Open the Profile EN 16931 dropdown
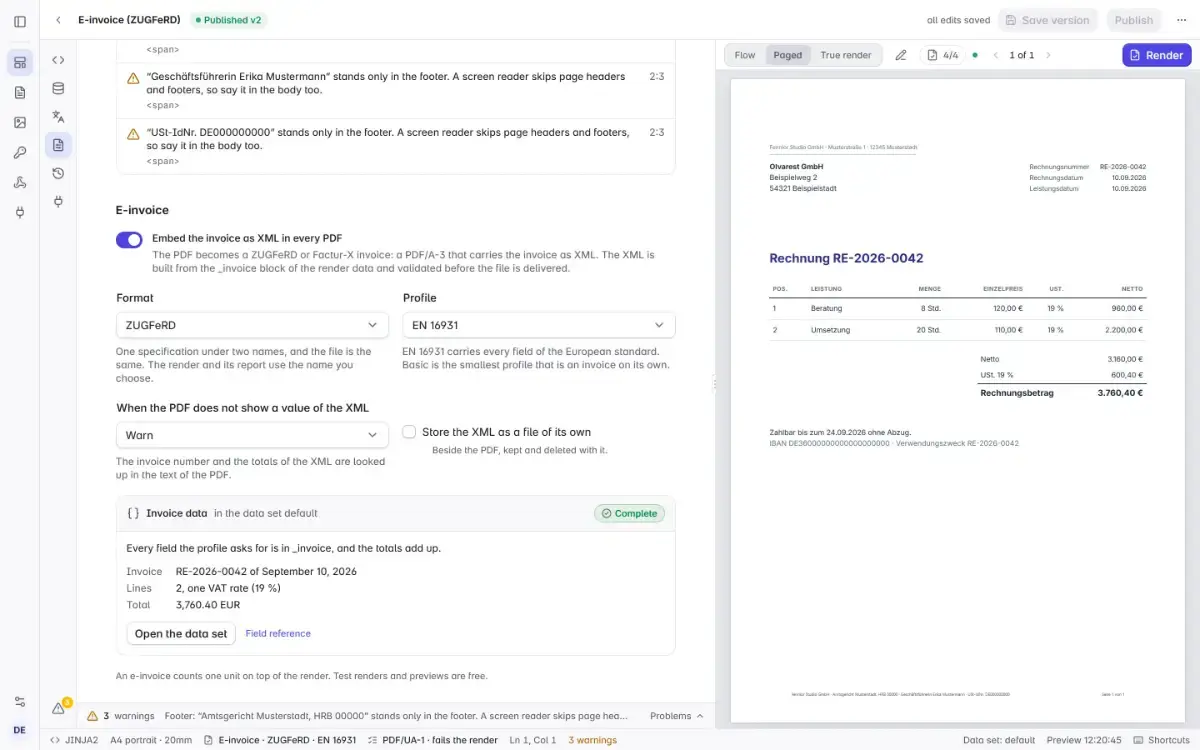 click(539, 325)
